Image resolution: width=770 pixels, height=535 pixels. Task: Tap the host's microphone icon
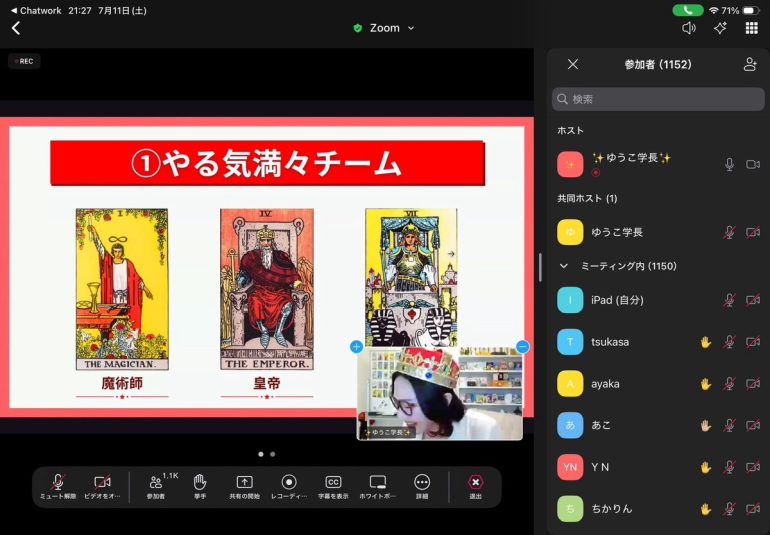[x=729, y=164]
